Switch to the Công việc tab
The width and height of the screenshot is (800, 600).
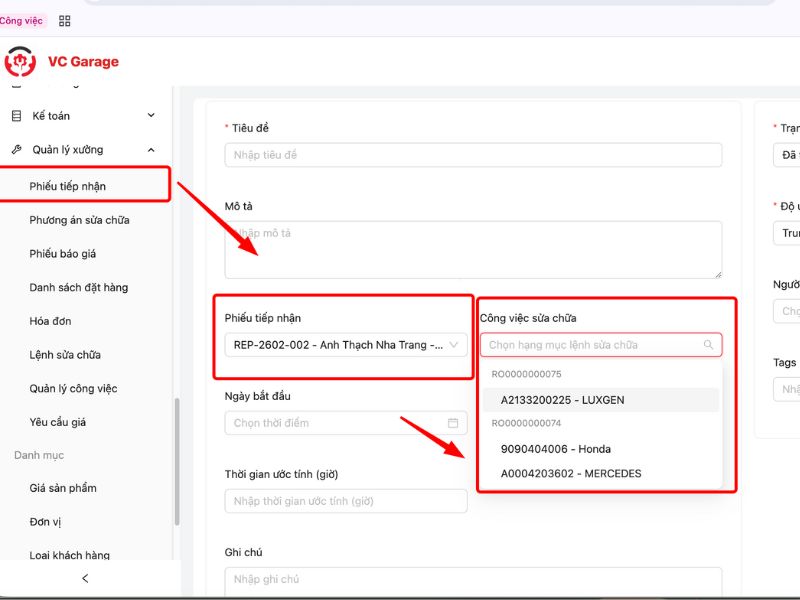pyautogui.click(x=21, y=20)
